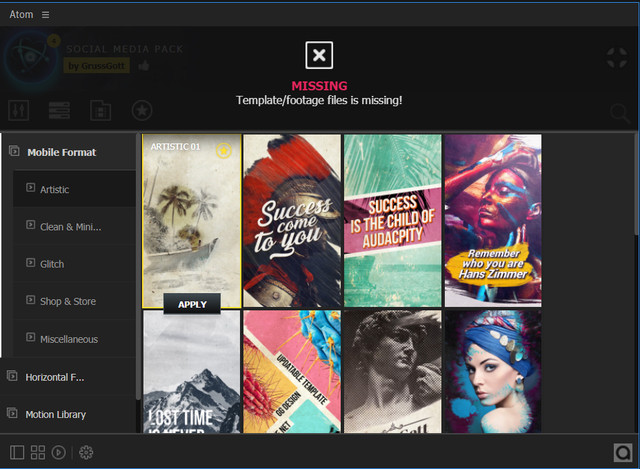Open the Atom panel hamburger menu
The image size is (640, 469).
click(x=45, y=15)
